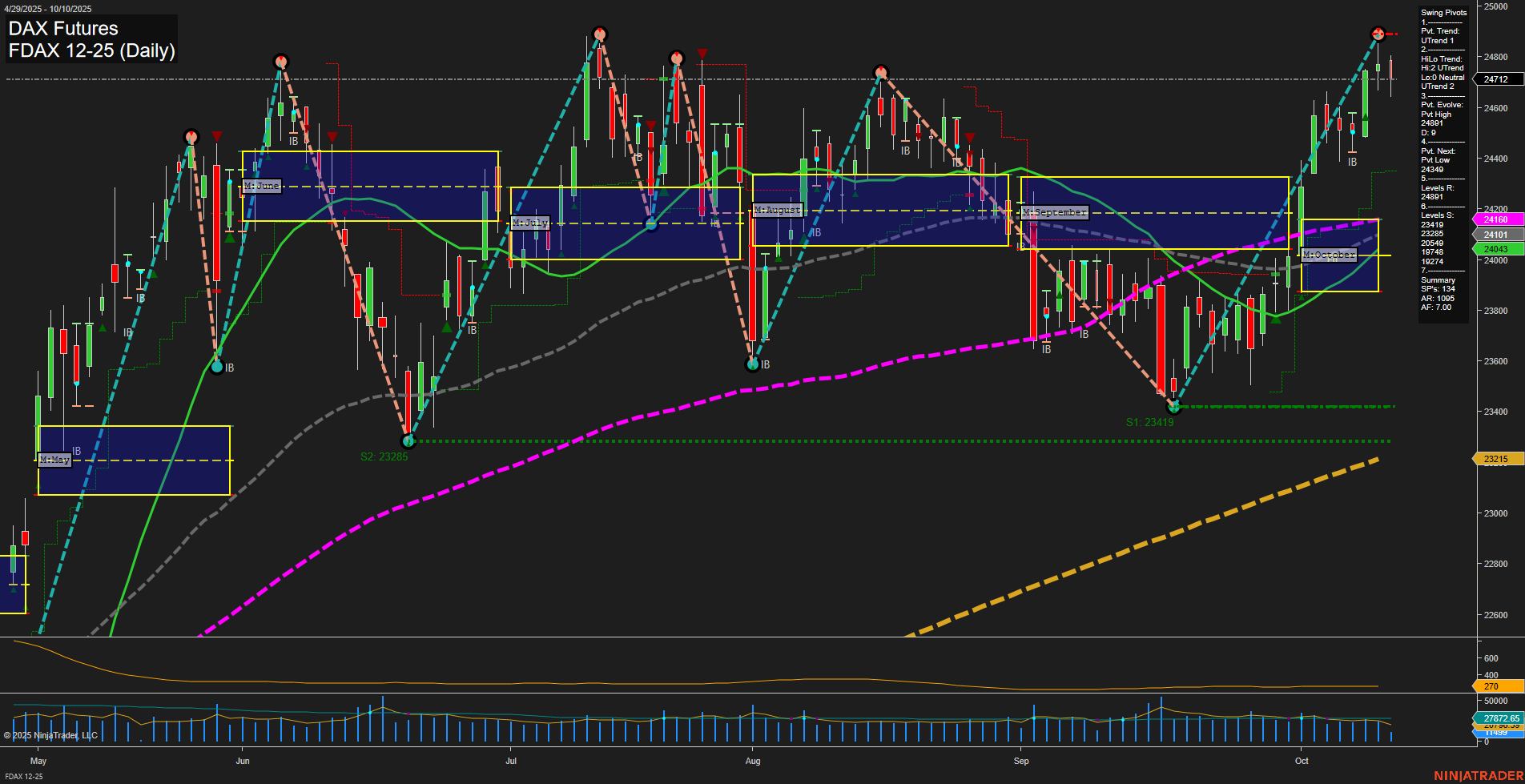Click the teal swing-low dot labeled S1: 23419
Viewport: 1525px width, 784px height.
click(x=1173, y=406)
